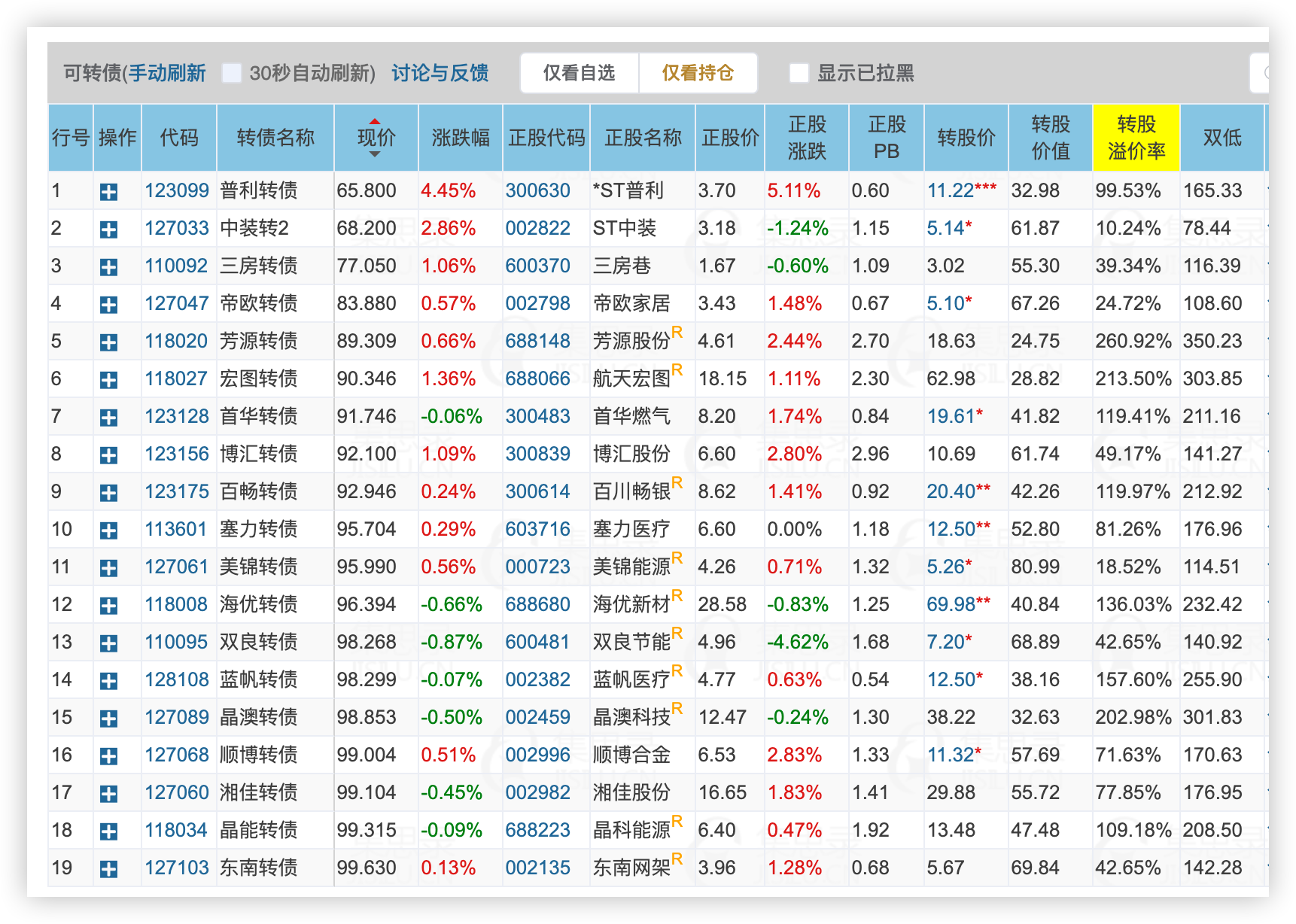The height and width of the screenshot is (924, 1296).
Task: Open stock code 002135 link
Action: click(538, 868)
